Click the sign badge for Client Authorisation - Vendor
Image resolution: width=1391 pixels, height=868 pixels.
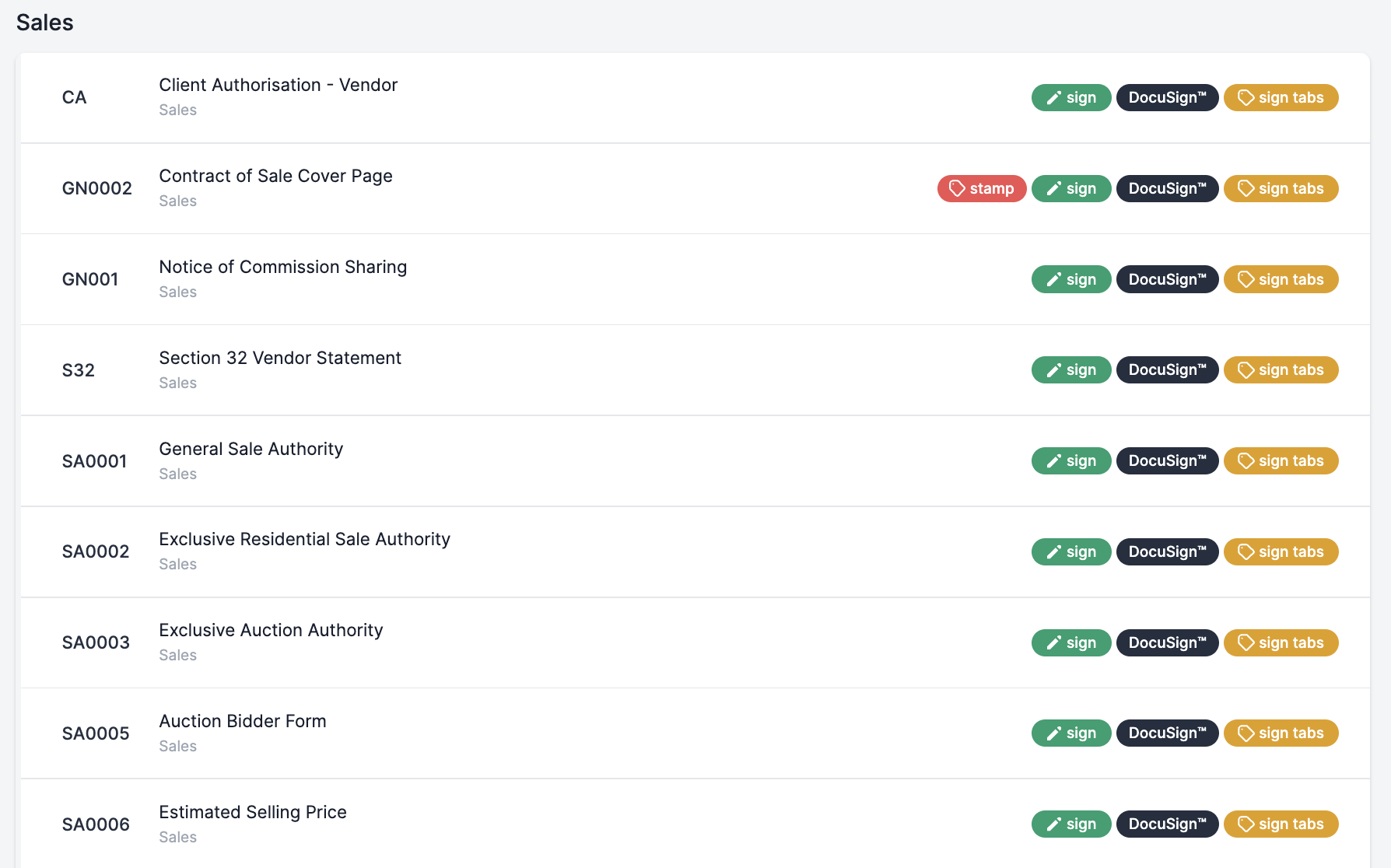[1071, 97]
